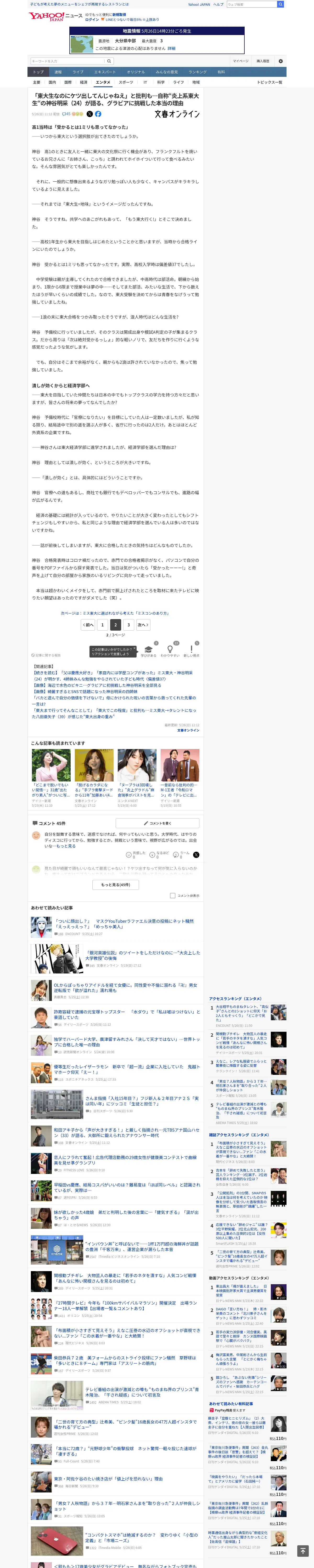Click the キーワードを入力 search field
This screenshot has height=1568, width=314.
pyautogui.click(x=68, y=61)
